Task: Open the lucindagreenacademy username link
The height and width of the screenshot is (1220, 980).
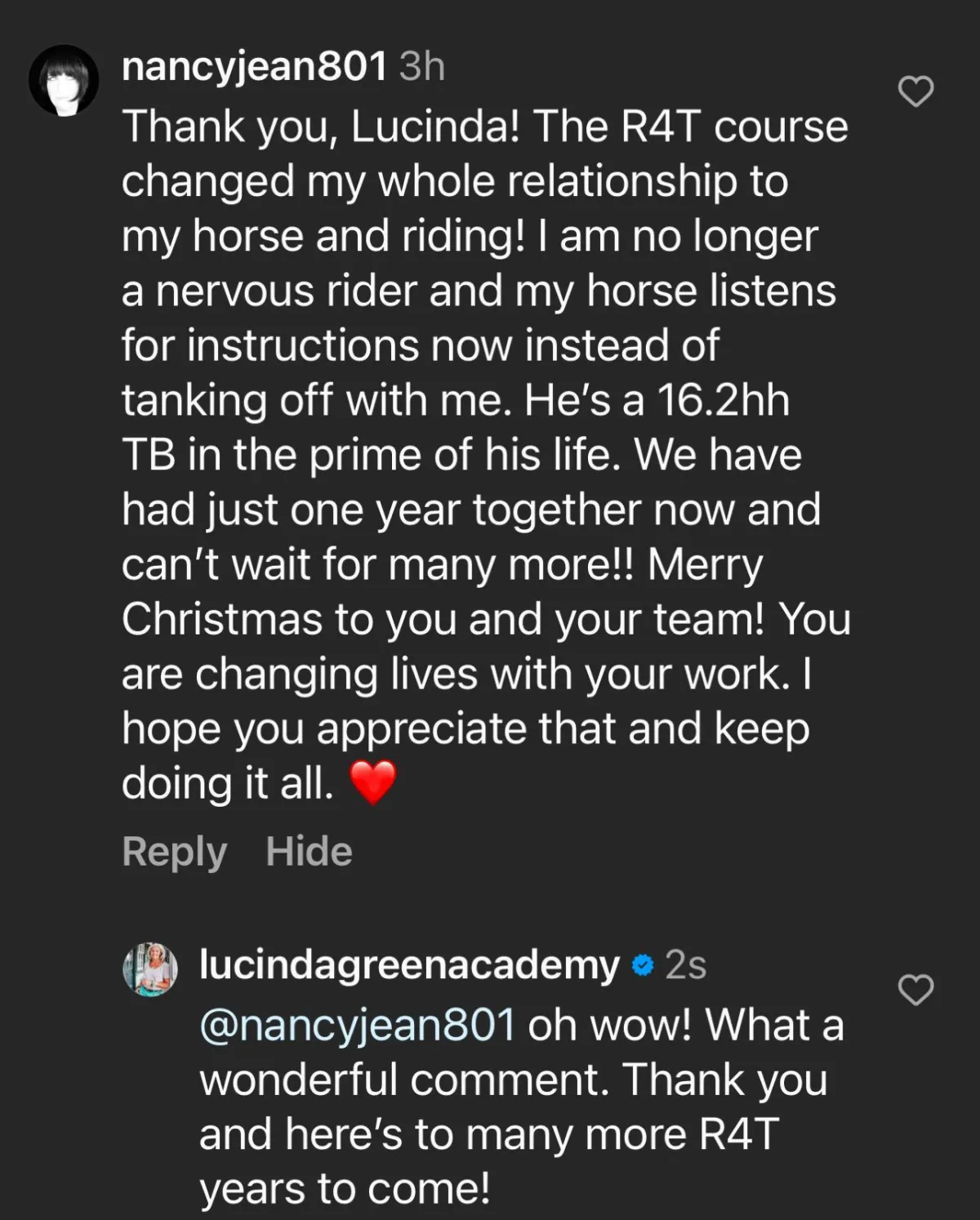Action: pyautogui.click(x=409, y=965)
